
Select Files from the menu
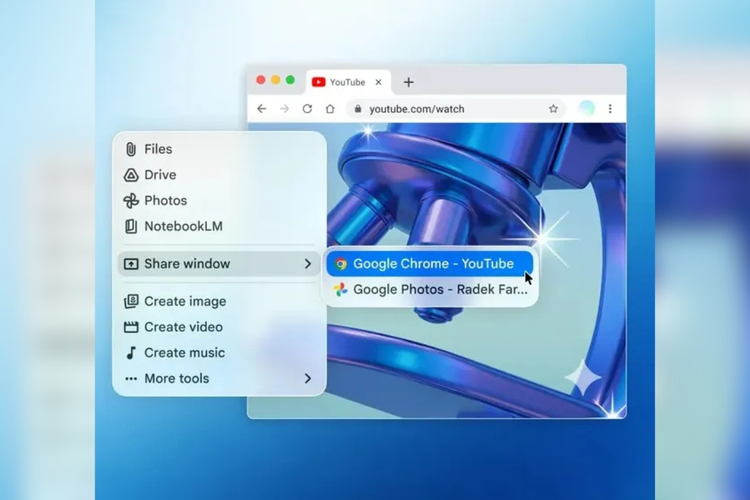tap(158, 149)
